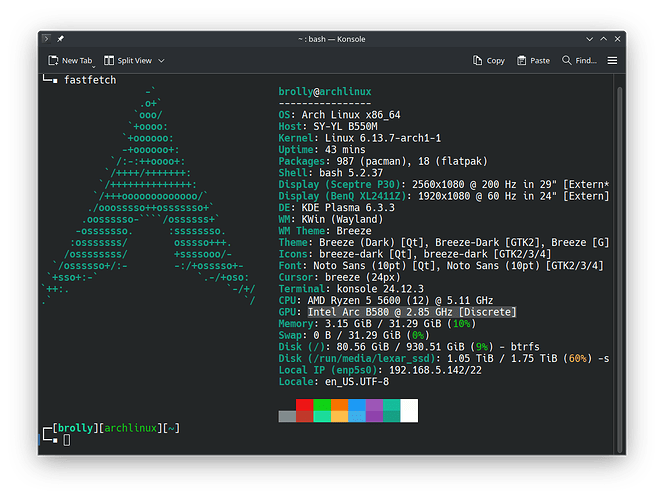The width and height of the screenshot is (663, 500).
Task: Click the terminal cursor at the prompt
Action: click(x=67, y=440)
